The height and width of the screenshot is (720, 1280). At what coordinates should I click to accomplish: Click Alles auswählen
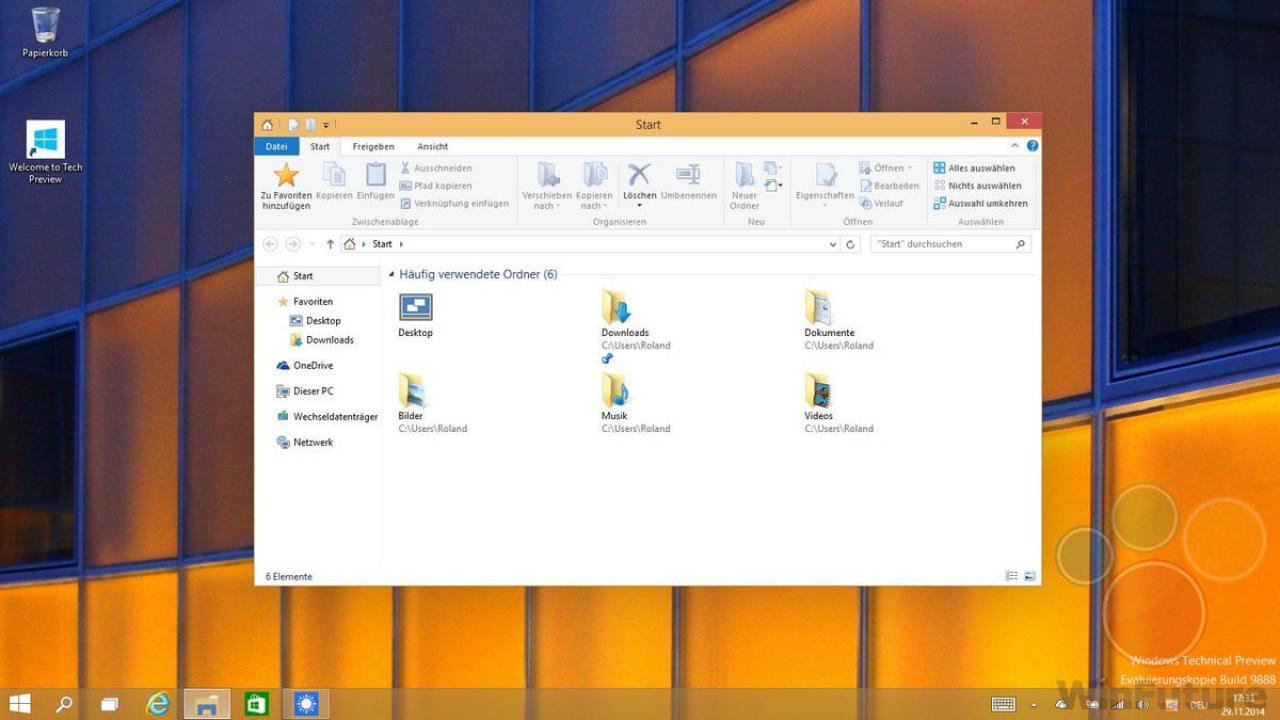(974, 168)
